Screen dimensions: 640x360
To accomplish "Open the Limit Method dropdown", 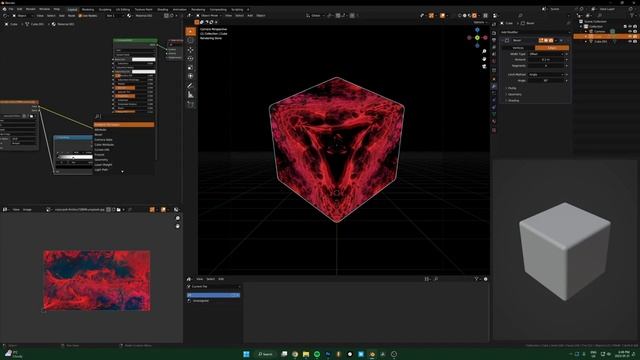I will [546, 75].
